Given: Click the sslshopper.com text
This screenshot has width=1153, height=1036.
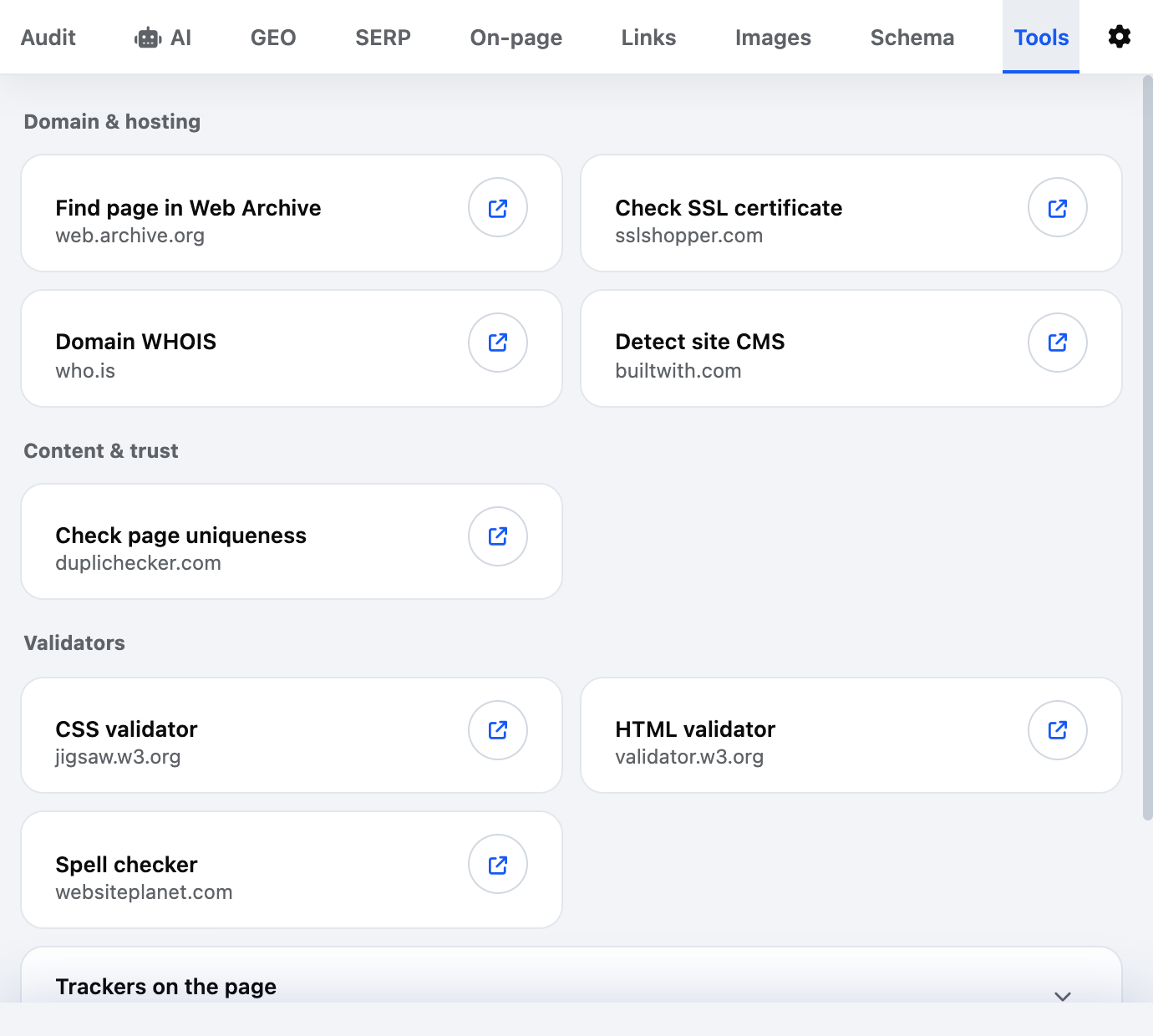Looking at the screenshot, I should (688, 236).
